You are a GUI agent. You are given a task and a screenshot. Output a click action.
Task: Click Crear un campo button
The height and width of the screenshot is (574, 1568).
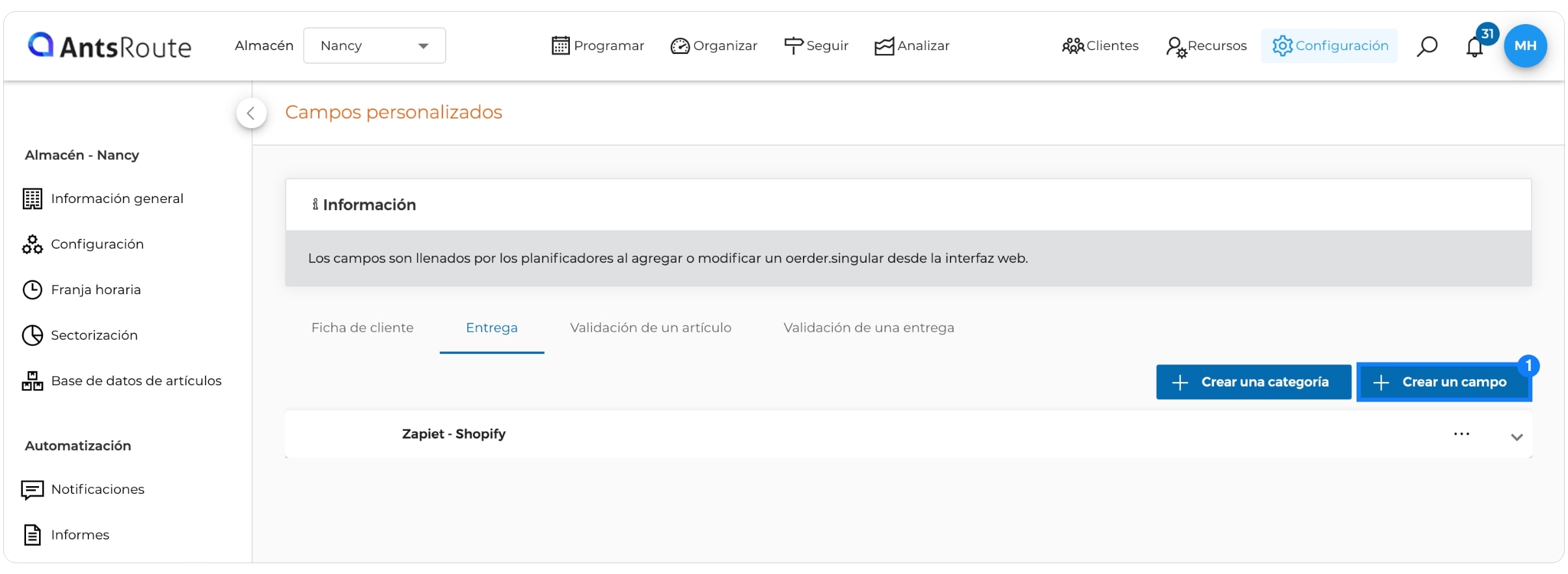click(1444, 382)
